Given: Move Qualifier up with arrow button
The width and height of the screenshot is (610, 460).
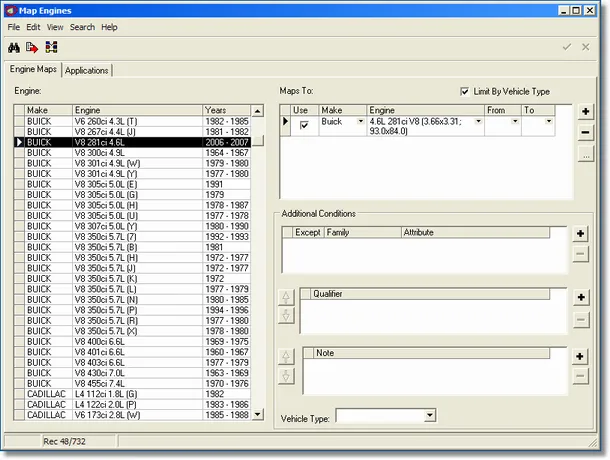Looking at the screenshot, I should [286, 297].
